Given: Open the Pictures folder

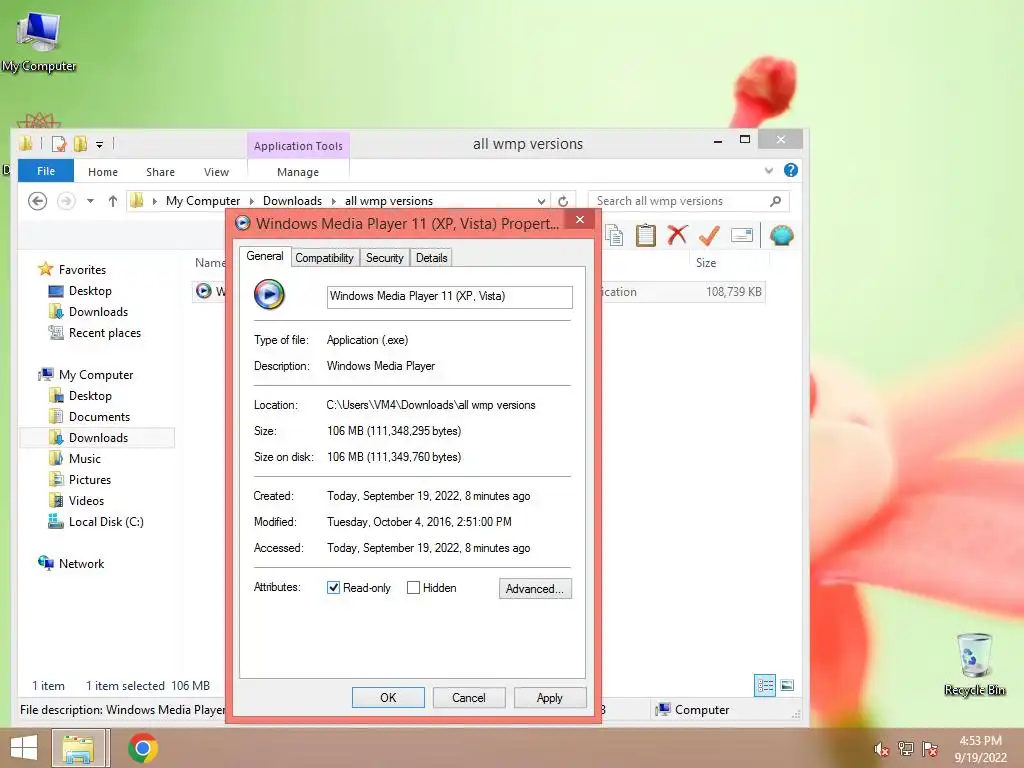Looking at the screenshot, I should (x=89, y=479).
